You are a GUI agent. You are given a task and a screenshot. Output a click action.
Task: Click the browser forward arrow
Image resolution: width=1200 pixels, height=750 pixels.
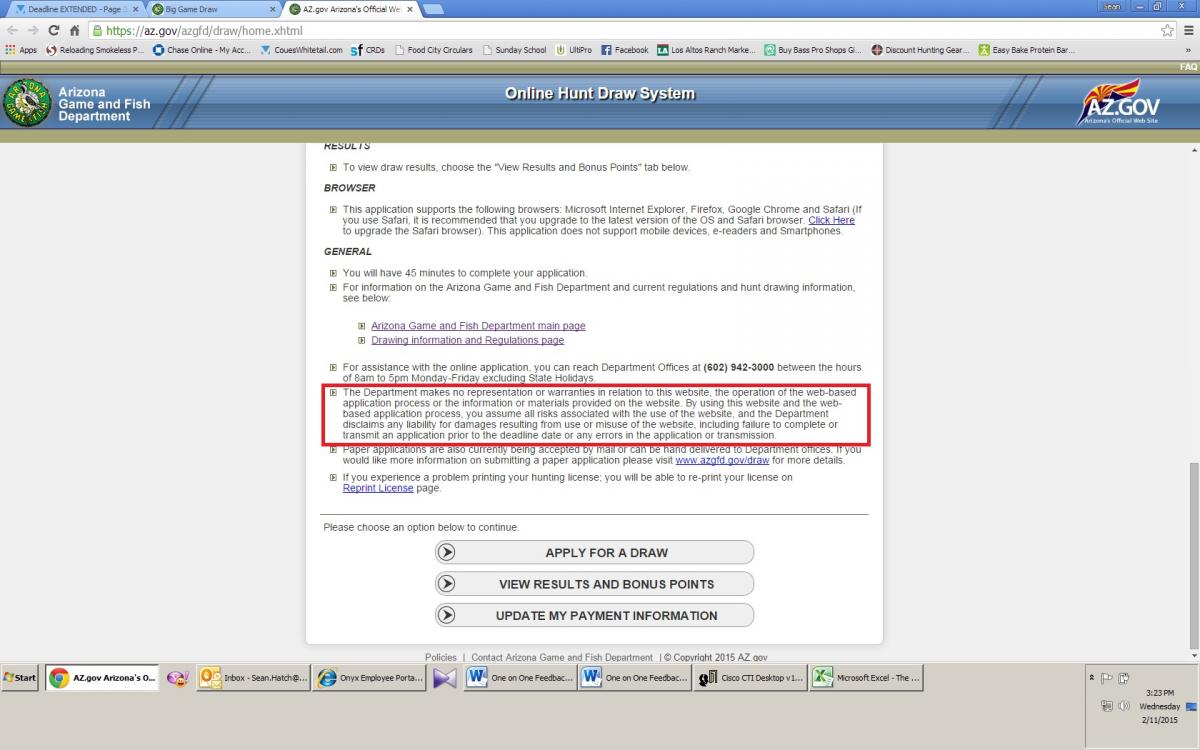click(32, 30)
